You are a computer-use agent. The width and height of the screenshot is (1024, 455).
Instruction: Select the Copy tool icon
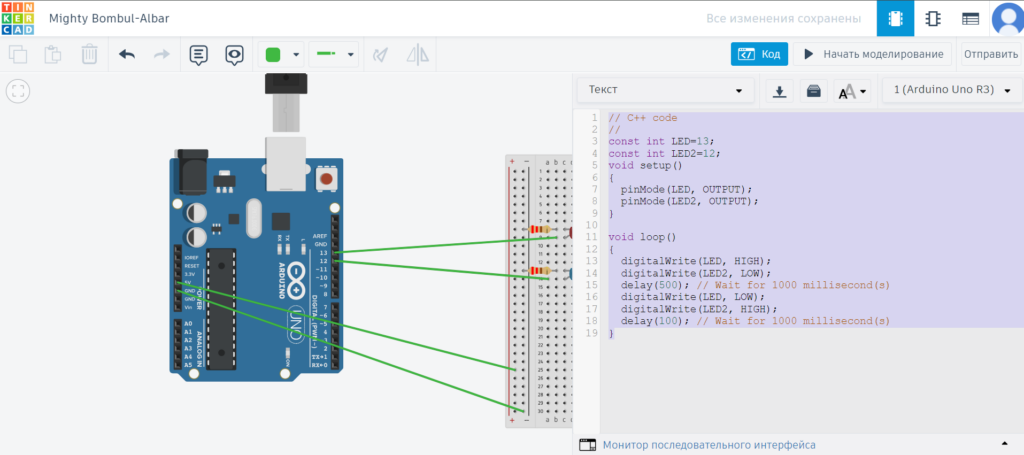coord(18,54)
